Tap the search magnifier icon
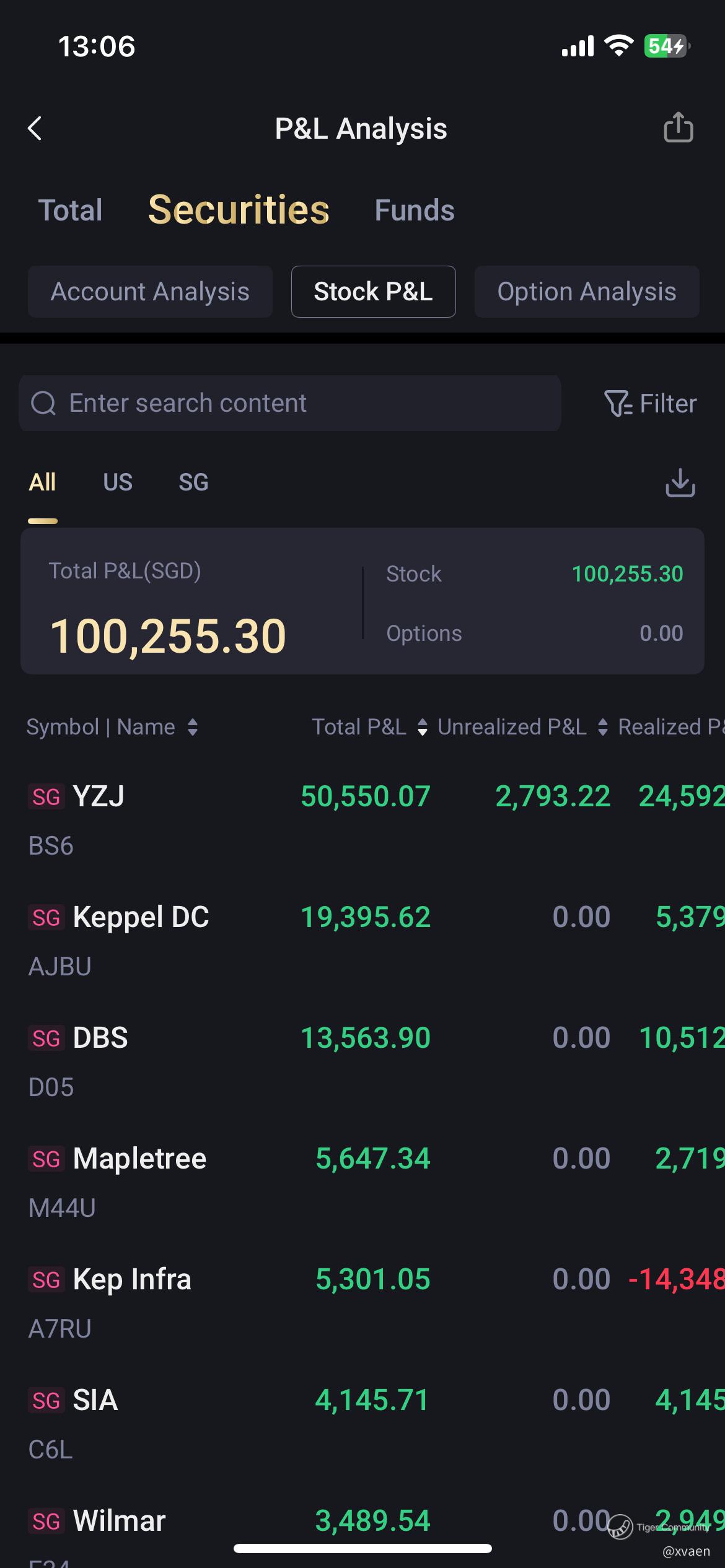725x1568 pixels. click(x=43, y=404)
